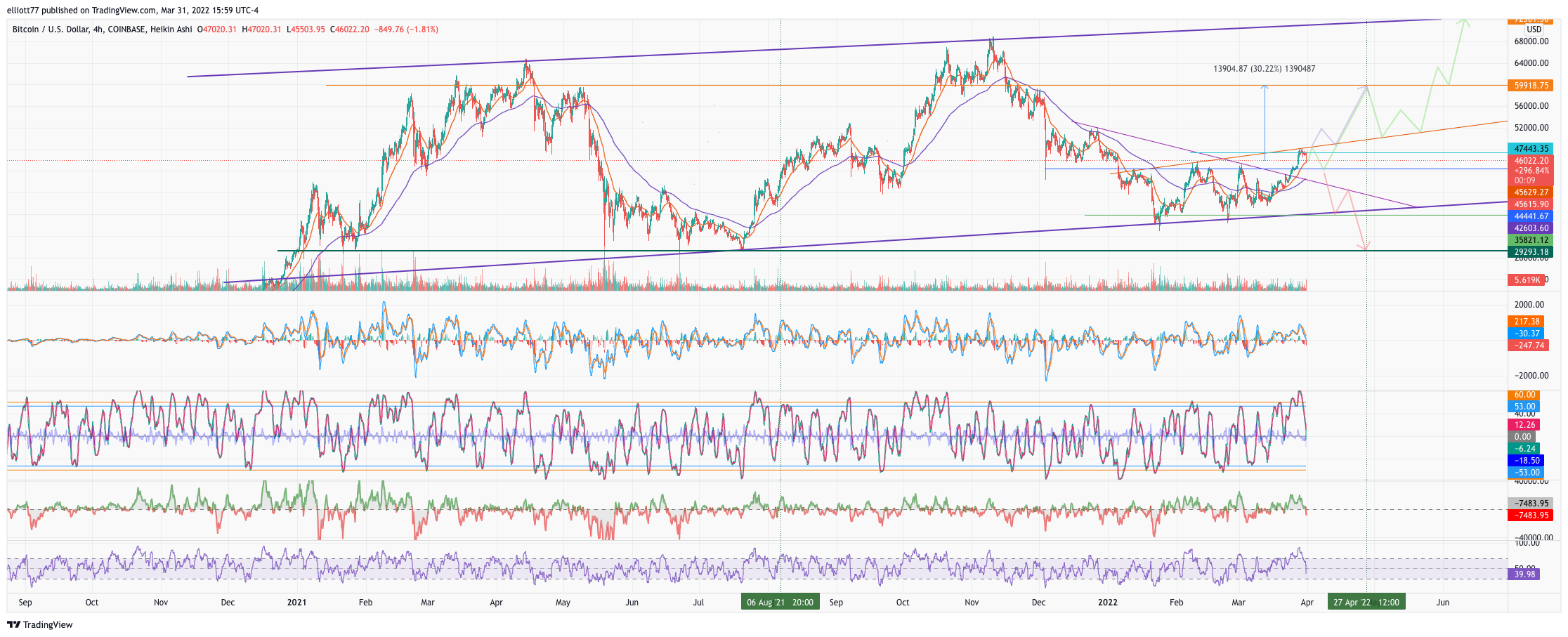Select the blue −30.37 indicator value label
Image resolution: width=1568 pixels, height=637 pixels.
pos(1526,334)
